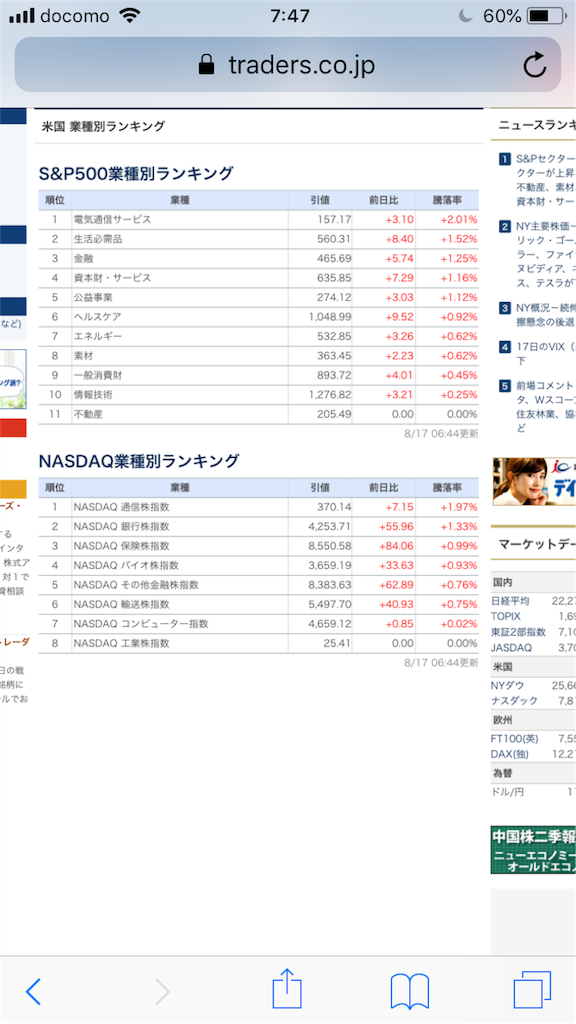576x1024 pixels.
Task: Tap the value 1,276.82 for 情報技術
Action: click(330, 395)
